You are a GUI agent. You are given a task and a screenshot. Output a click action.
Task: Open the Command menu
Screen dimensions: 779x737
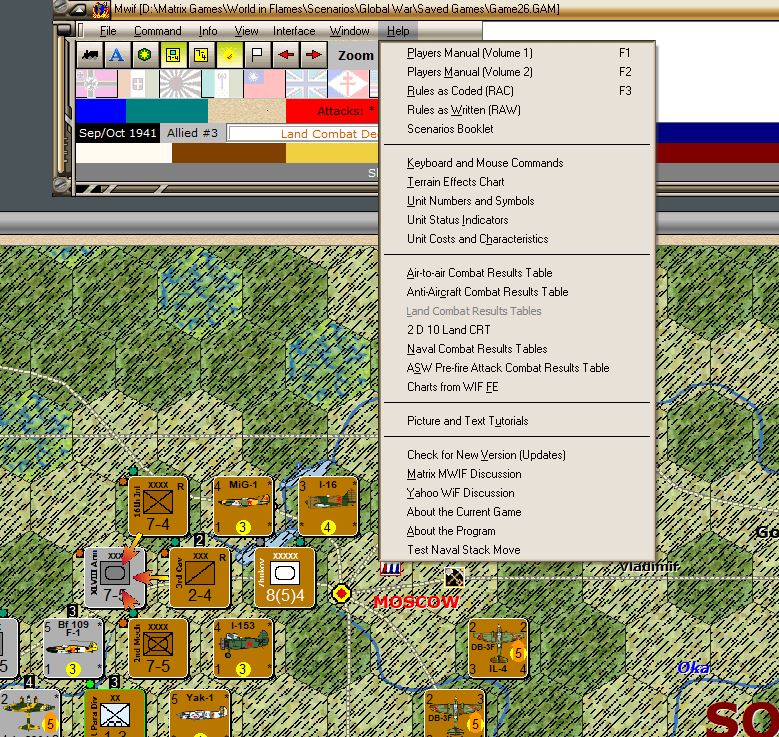click(157, 31)
